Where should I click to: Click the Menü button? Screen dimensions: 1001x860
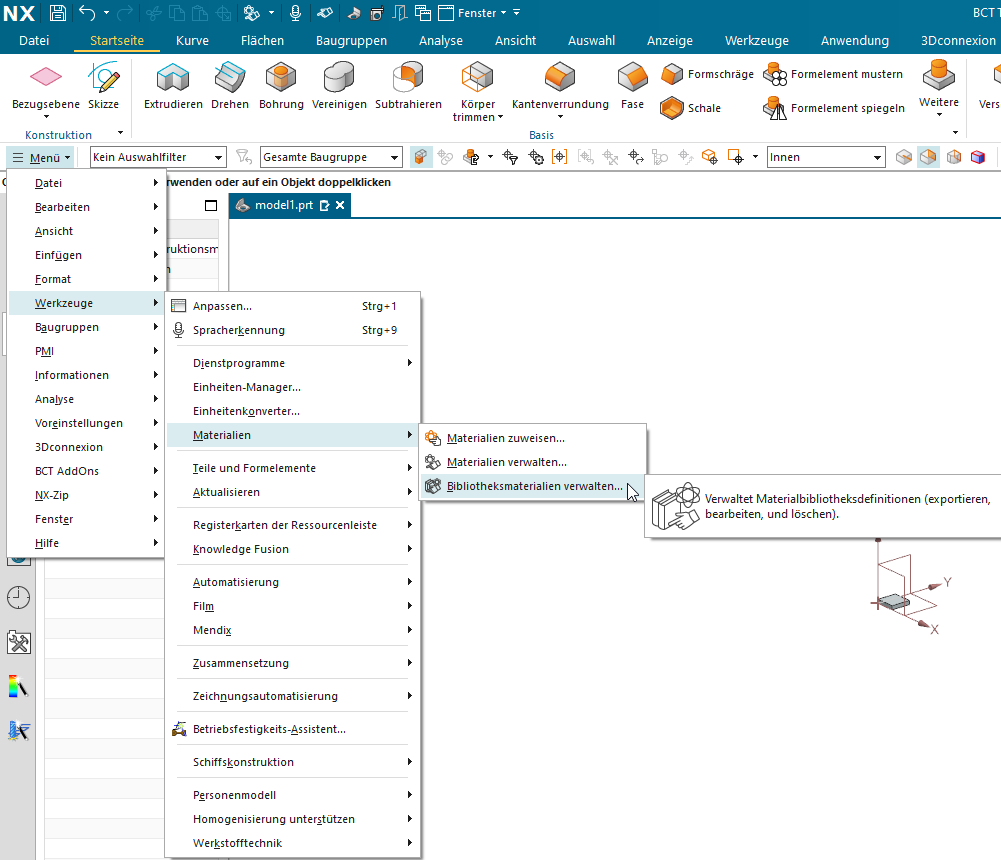[x=41, y=157]
